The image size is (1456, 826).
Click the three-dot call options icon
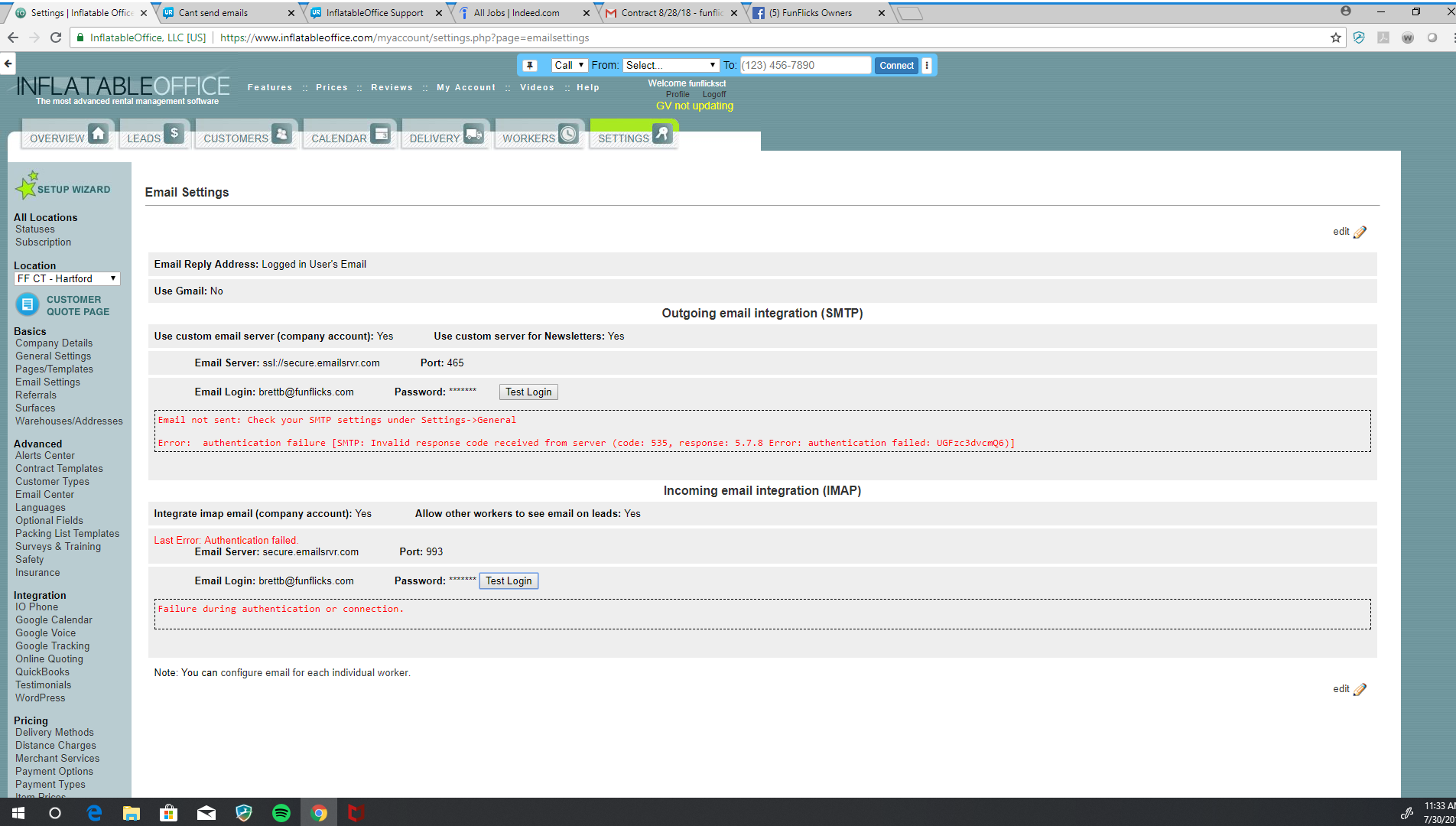[x=927, y=66]
